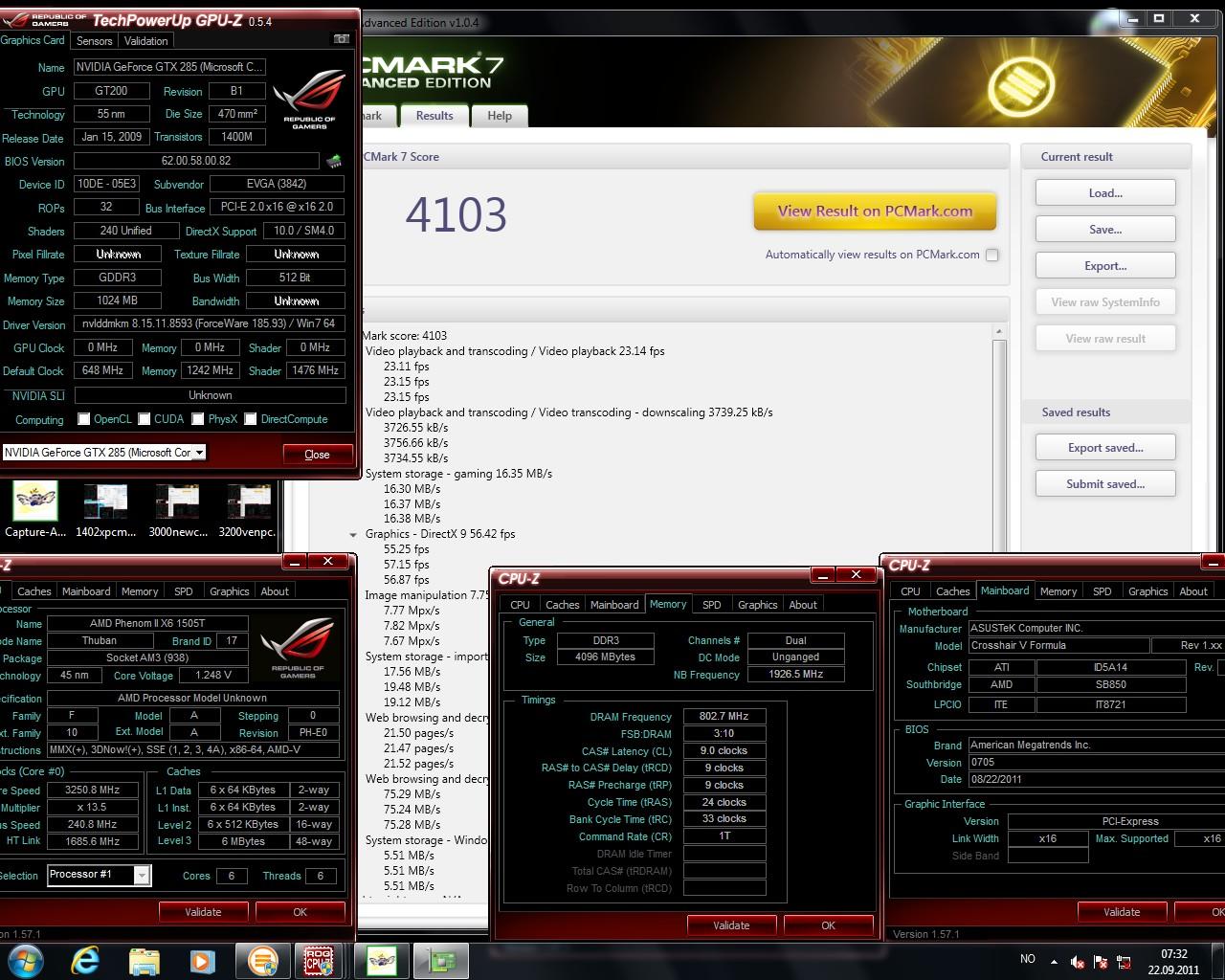Click Validate in CPU-Z Mainboard window

(x=1122, y=912)
